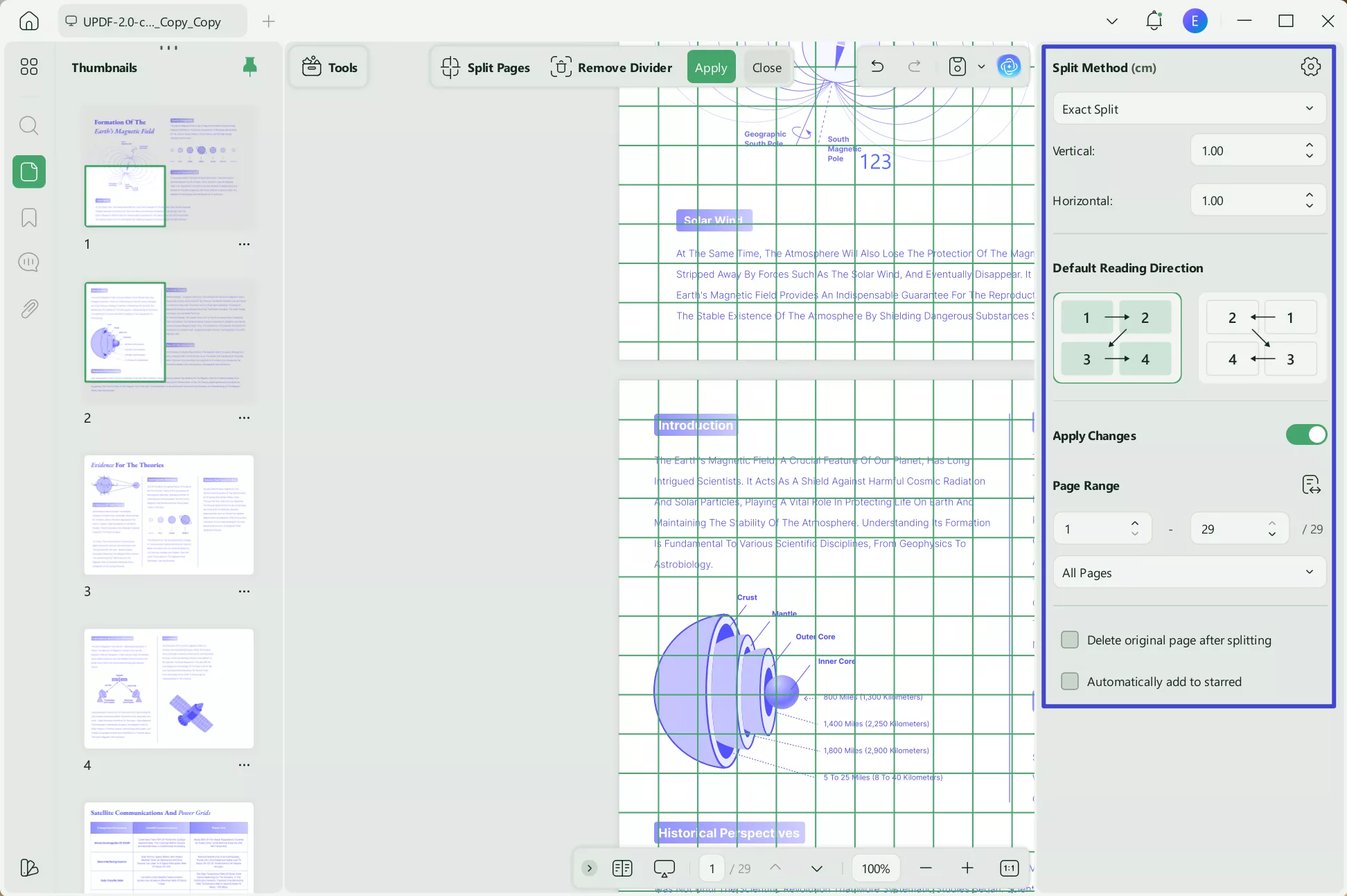Viewport: 1347px width, 896px height.
Task: Expand the Exact Split dropdown
Action: click(1189, 109)
